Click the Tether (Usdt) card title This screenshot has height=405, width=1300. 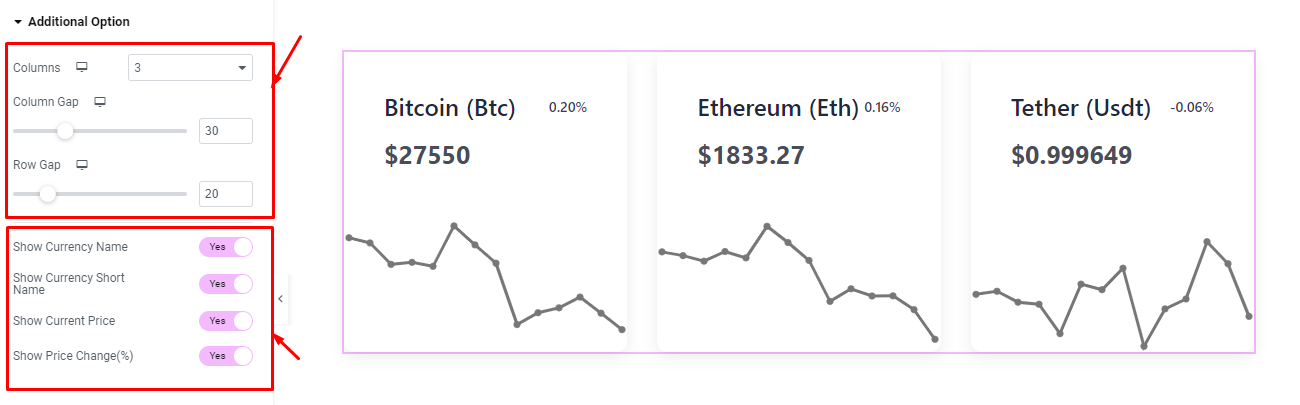(x=1081, y=108)
